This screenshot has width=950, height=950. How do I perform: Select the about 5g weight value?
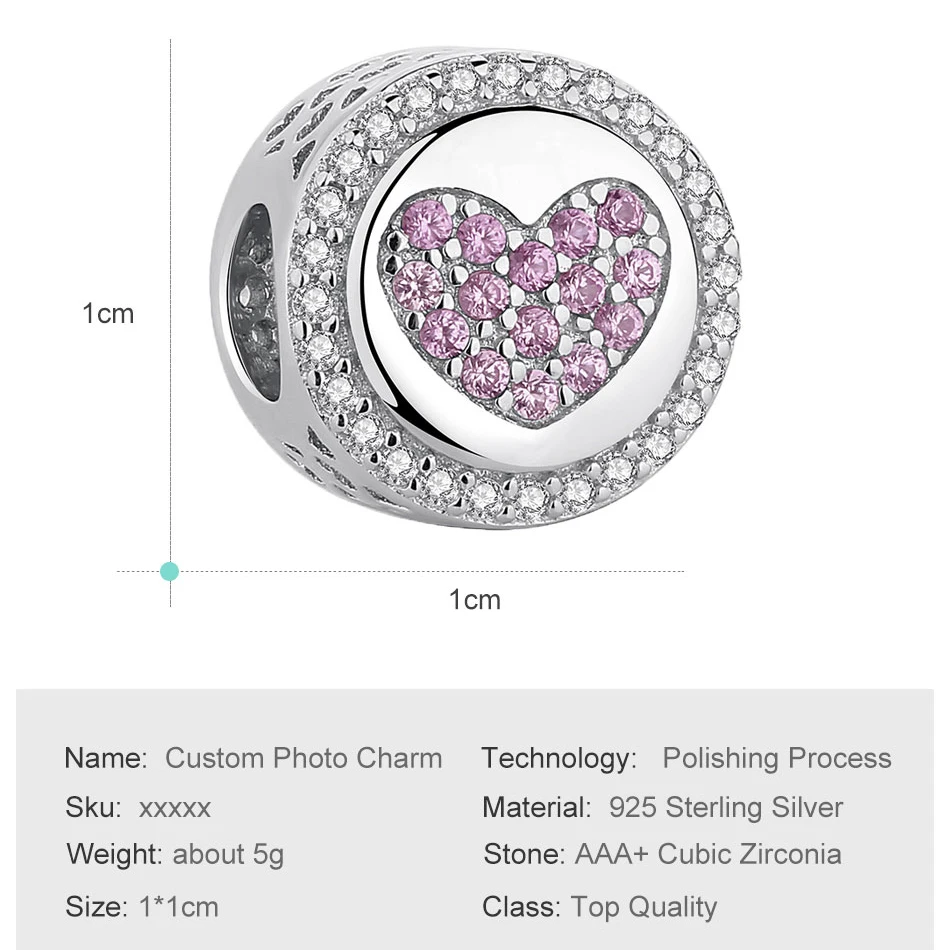(x=228, y=855)
